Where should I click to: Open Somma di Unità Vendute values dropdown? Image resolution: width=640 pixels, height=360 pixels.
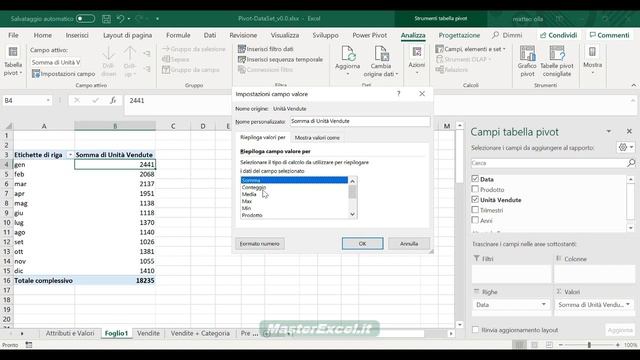(x=628, y=304)
